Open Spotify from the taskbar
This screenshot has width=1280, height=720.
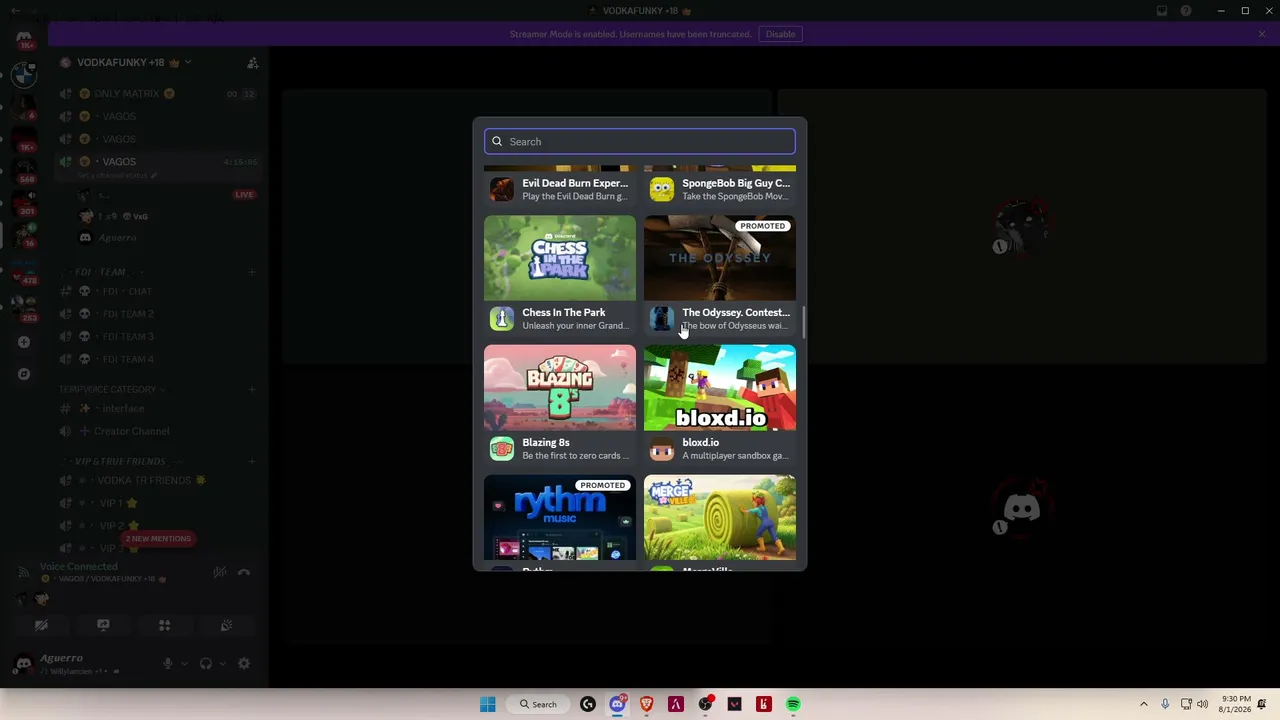[x=793, y=704]
